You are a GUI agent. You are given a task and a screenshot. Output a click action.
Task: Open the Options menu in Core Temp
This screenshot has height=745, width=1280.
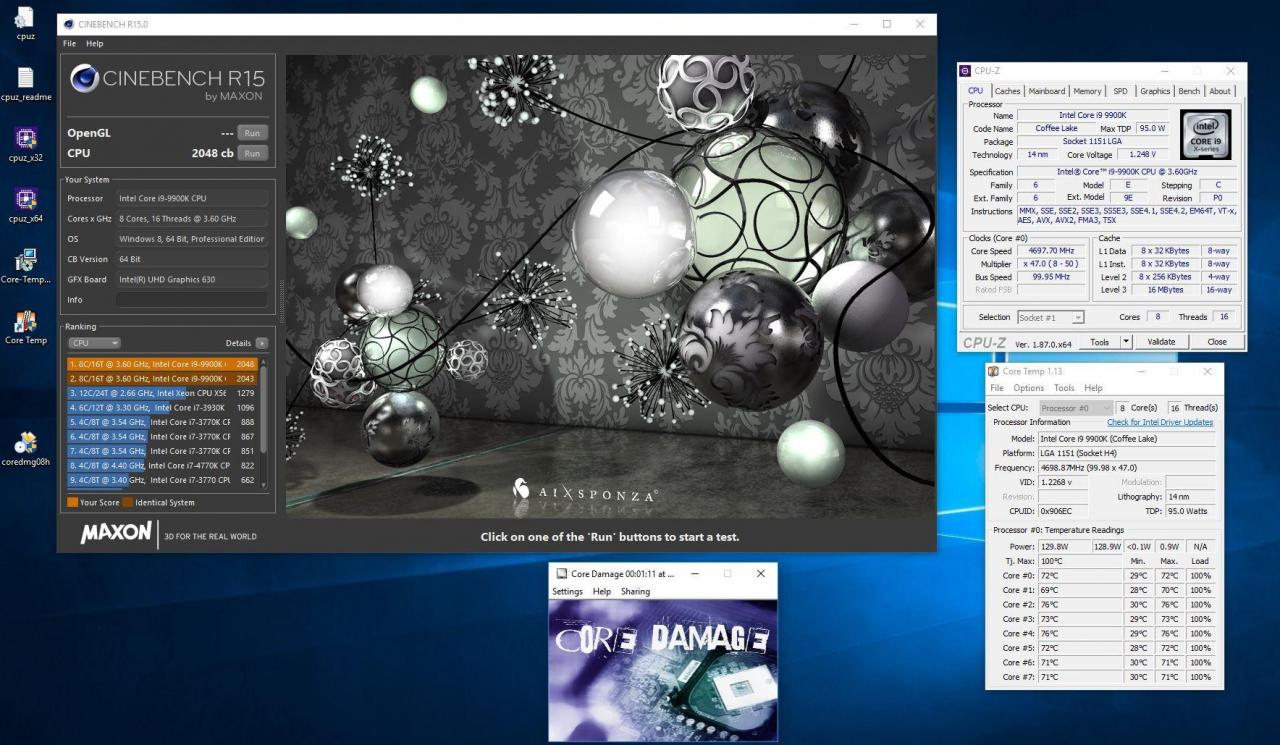click(1028, 388)
